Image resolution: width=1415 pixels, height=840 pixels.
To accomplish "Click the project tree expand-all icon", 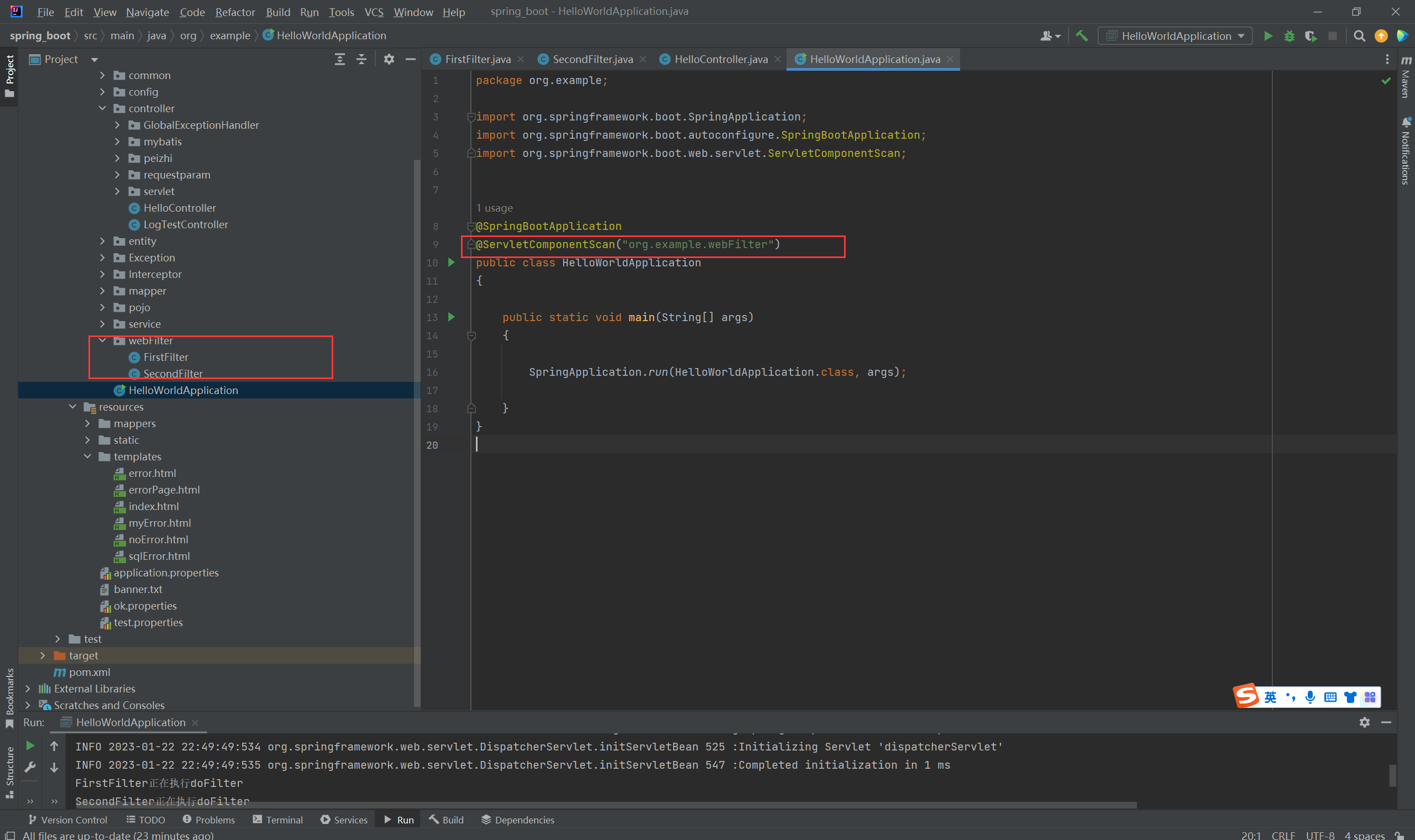I will [339, 60].
